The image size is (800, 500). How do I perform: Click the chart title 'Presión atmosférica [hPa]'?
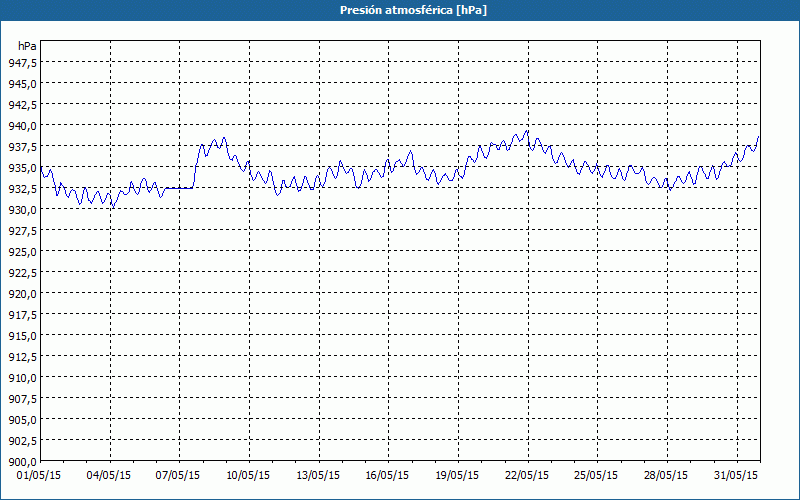(x=413, y=10)
